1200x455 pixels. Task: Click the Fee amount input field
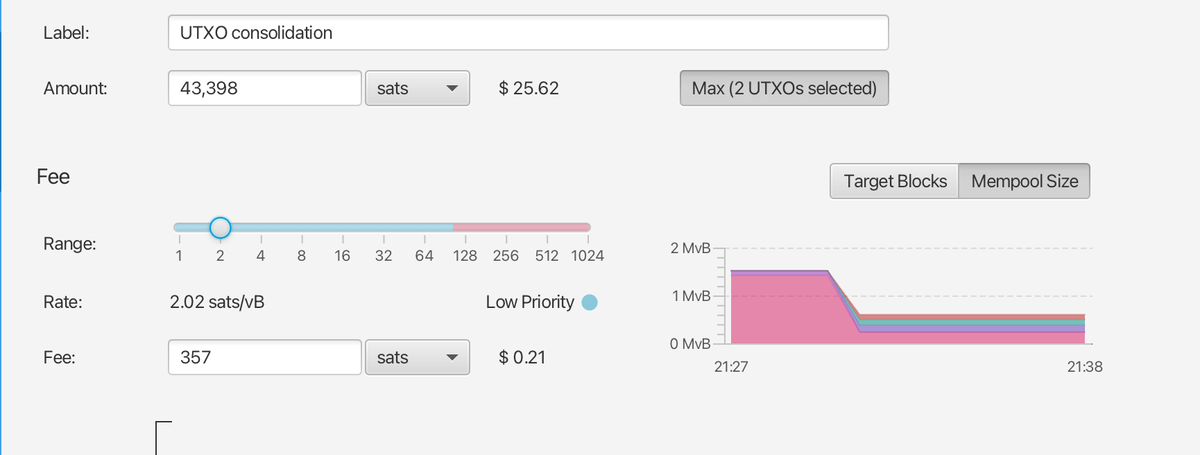pos(264,356)
